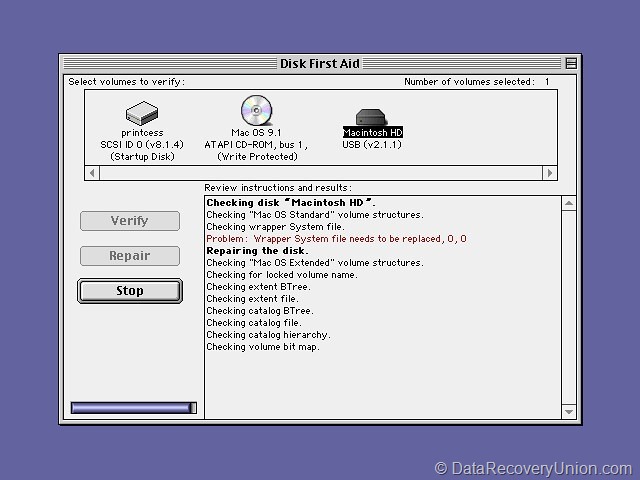
Task: Click the "(Write Protected)" text
Action: coord(257,157)
